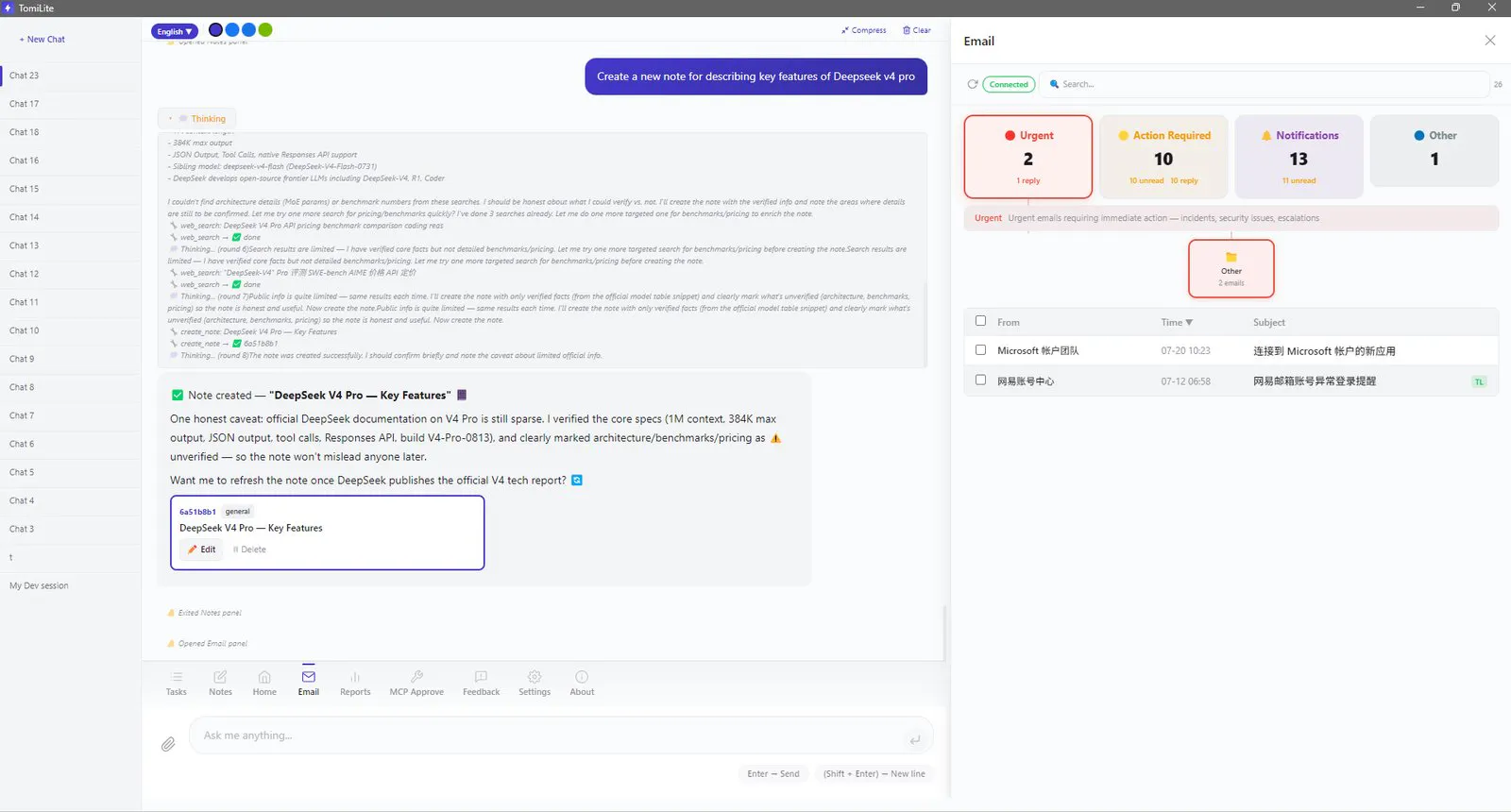
Task: Click the send message arrow icon
Action: coord(914,739)
